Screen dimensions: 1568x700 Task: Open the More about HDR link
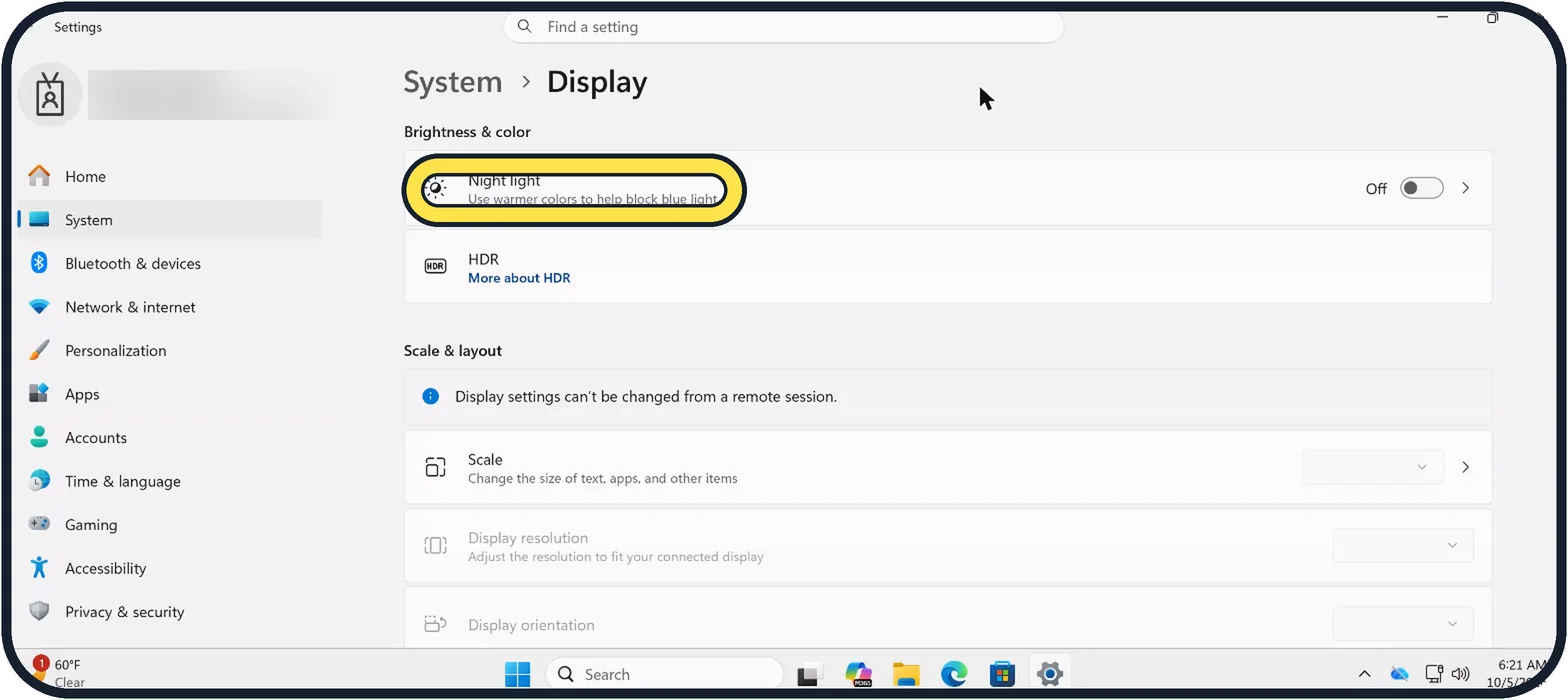[x=519, y=278]
